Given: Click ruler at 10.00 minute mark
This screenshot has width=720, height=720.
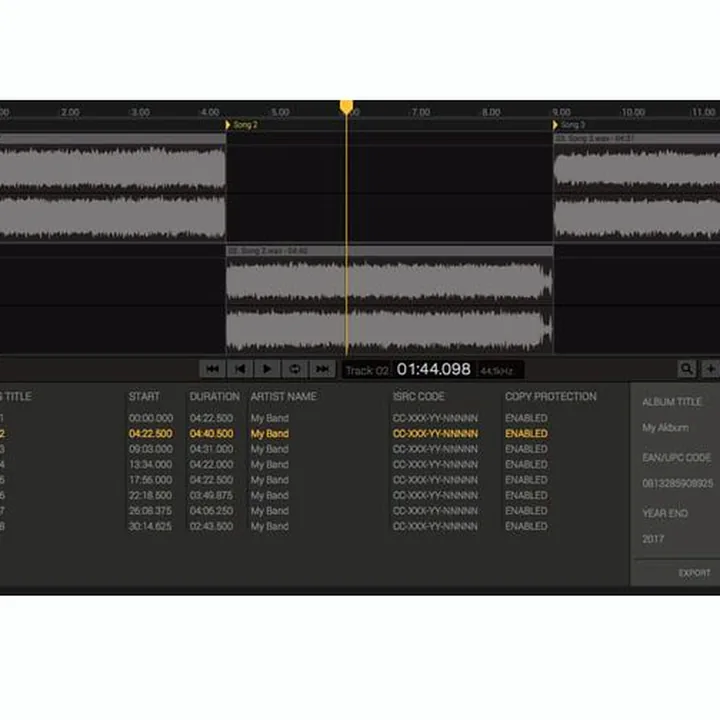Looking at the screenshot, I should (633, 112).
